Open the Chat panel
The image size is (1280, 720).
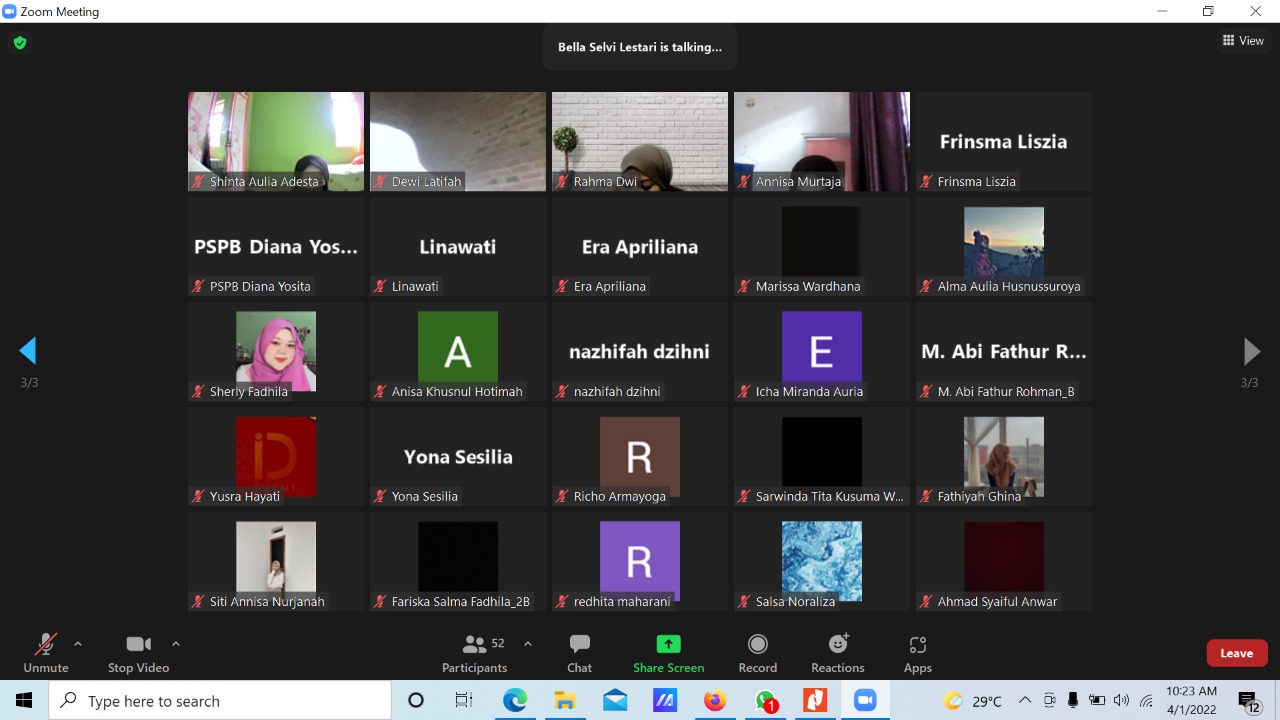pos(579,652)
